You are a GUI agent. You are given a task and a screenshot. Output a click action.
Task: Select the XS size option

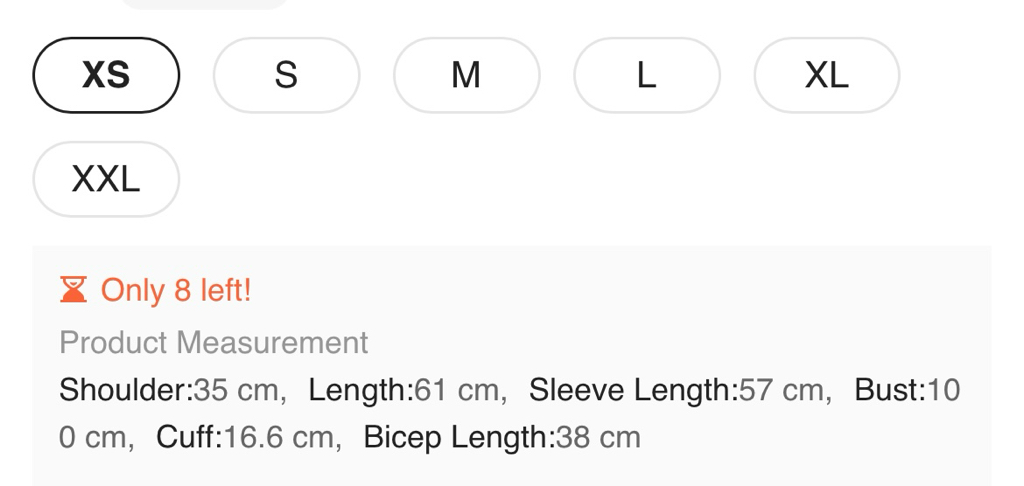(106, 75)
